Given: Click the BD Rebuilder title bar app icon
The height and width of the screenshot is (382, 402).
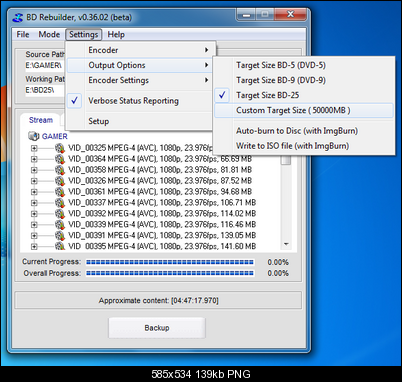Looking at the screenshot, I should click(x=18, y=17).
